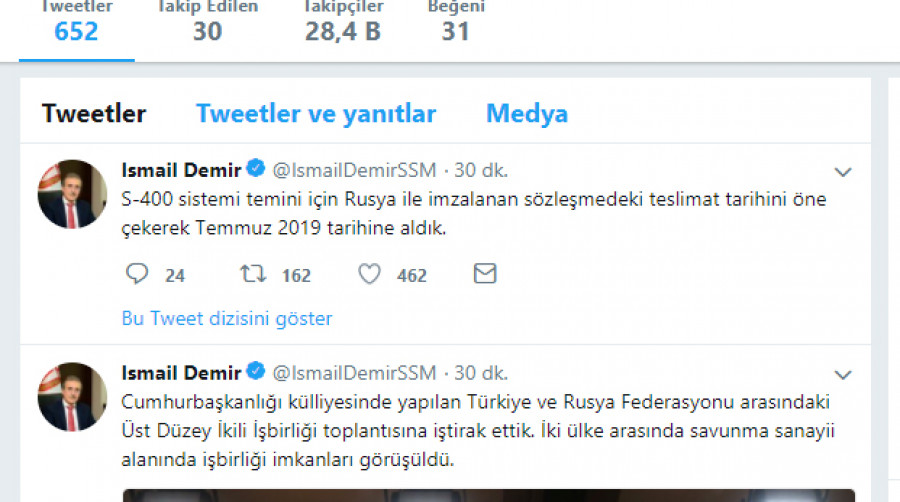Open the chevron menu on the S-400 tweet
Image resolution: width=900 pixels, height=502 pixels.
click(843, 171)
